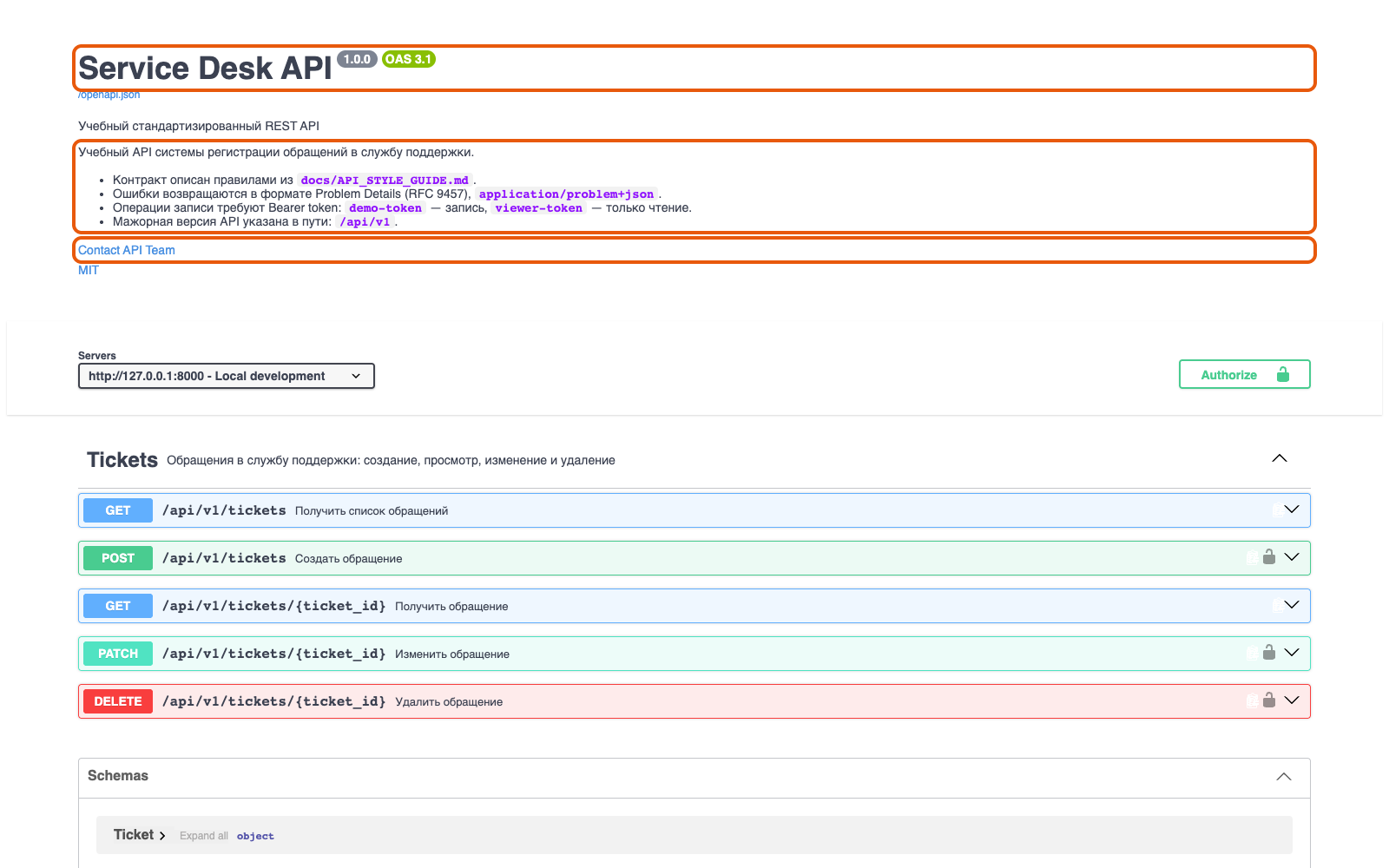
Task: Click the POST method badge
Action: point(118,558)
